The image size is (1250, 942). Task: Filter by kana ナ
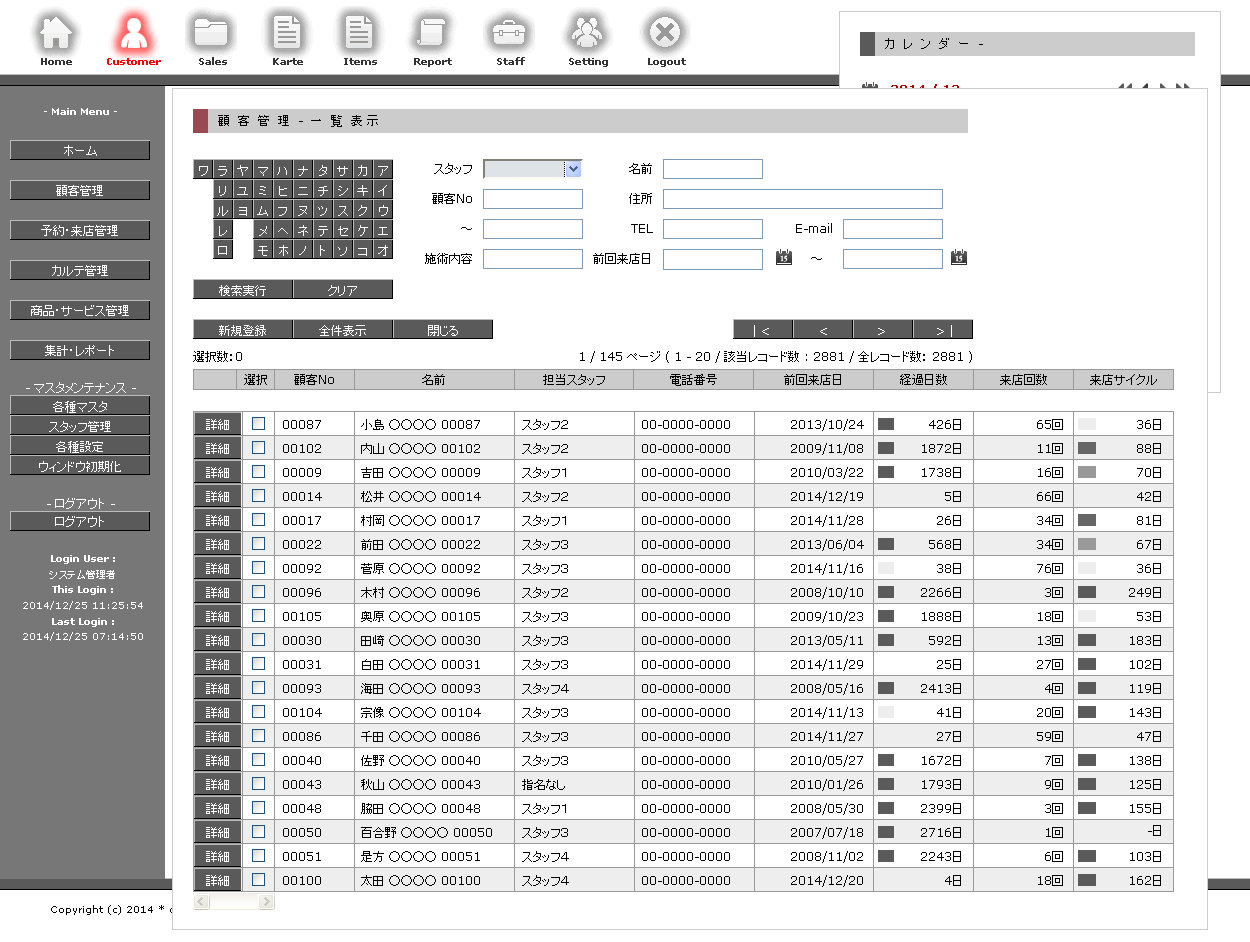coord(303,170)
